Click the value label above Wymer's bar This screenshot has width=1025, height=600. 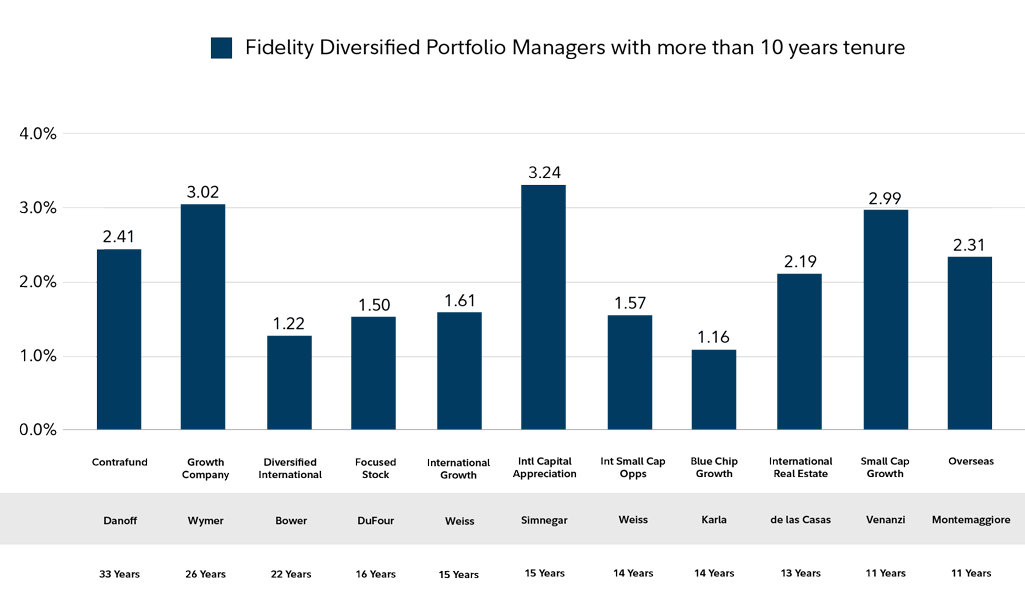203,192
